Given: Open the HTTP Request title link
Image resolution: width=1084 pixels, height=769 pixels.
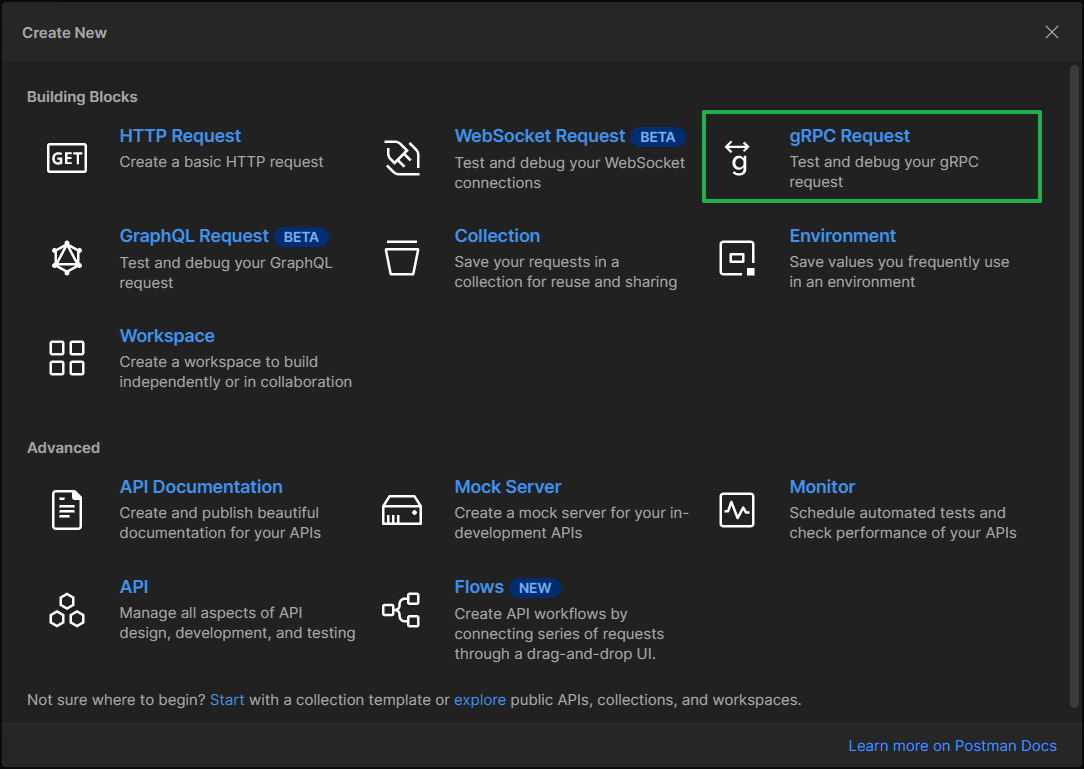Looking at the screenshot, I should tap(180, 136).
